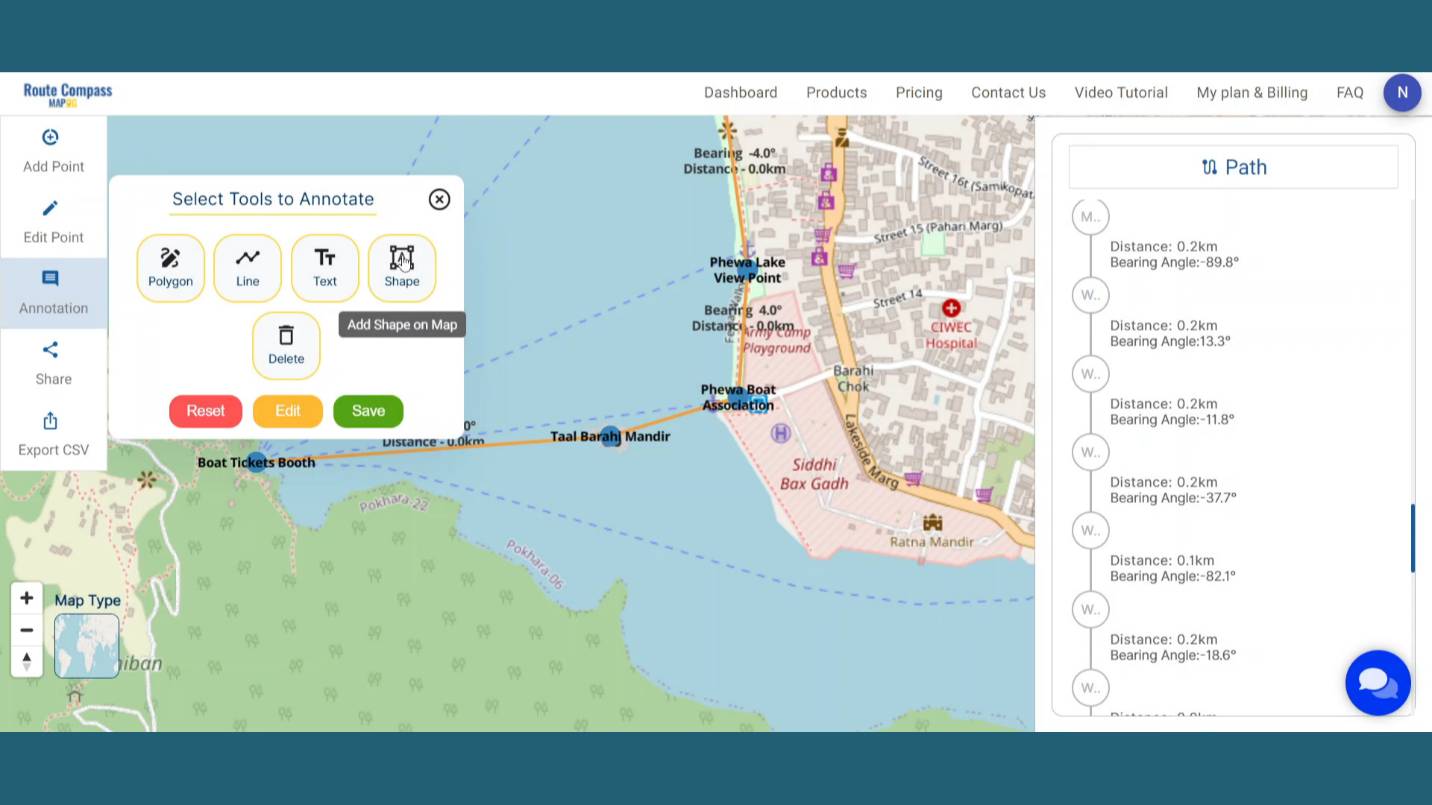This screenshot has width=1432, height=805.
Task: Click the red Reset button
Action: click(206, 411)
